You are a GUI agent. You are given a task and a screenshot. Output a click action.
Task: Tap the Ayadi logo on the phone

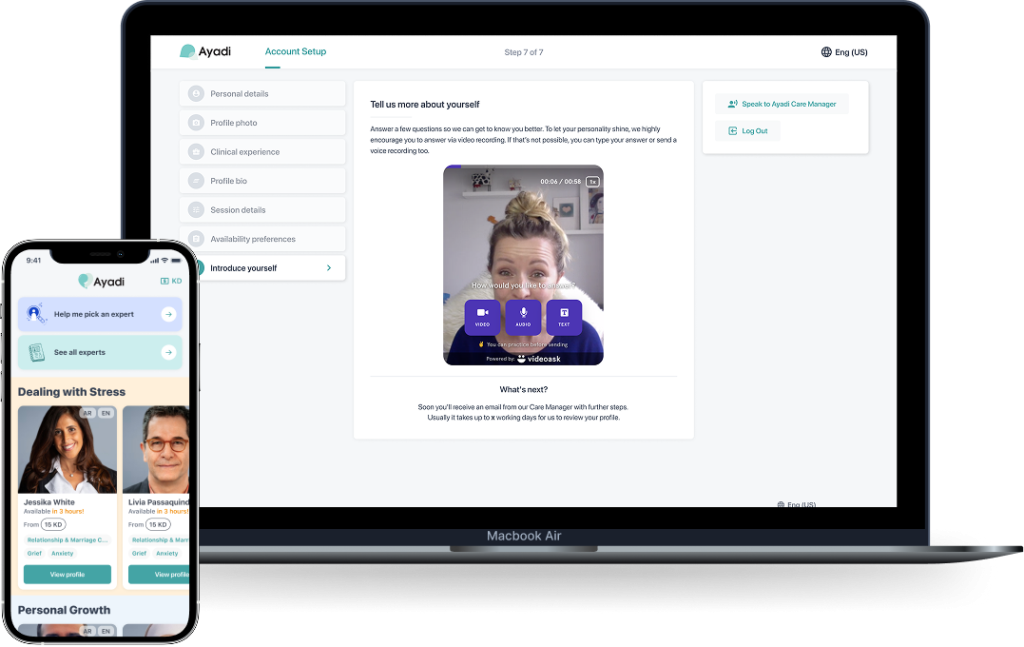click(101, 281)
